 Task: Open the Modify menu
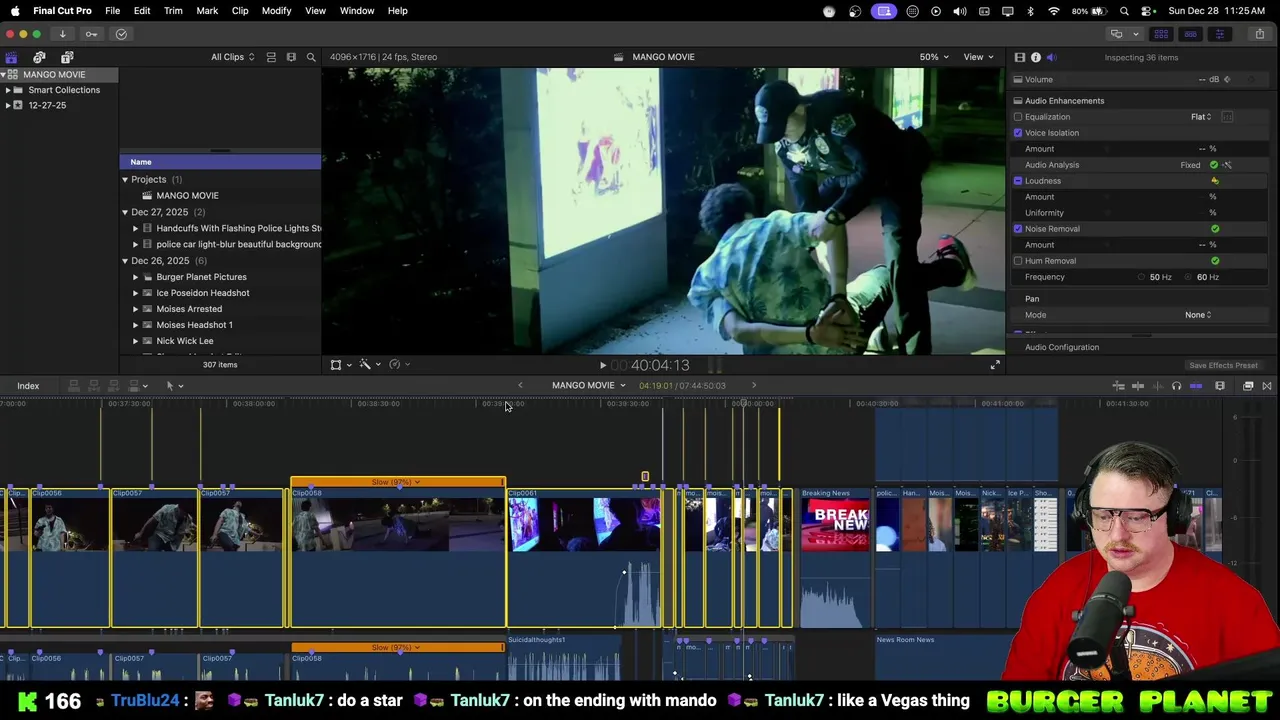click(276, 11)
